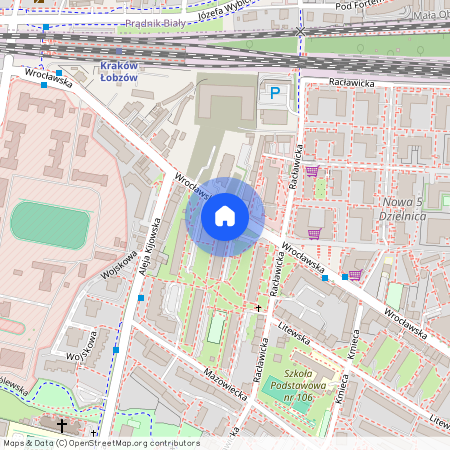Select the blue Parking P icon
The image size is (450, 450).
pyautogui.click(x=275, y=93)
